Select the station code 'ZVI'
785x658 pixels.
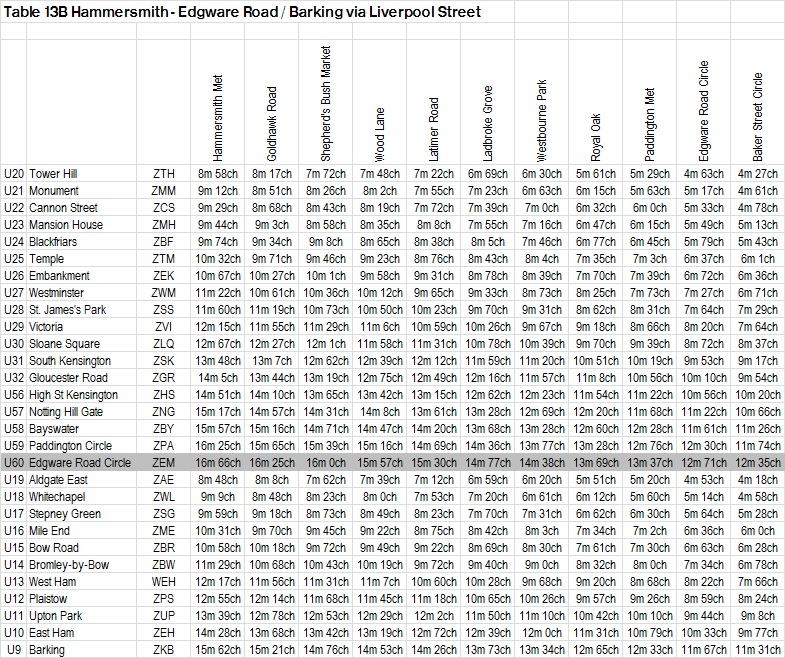click(164, 327)
